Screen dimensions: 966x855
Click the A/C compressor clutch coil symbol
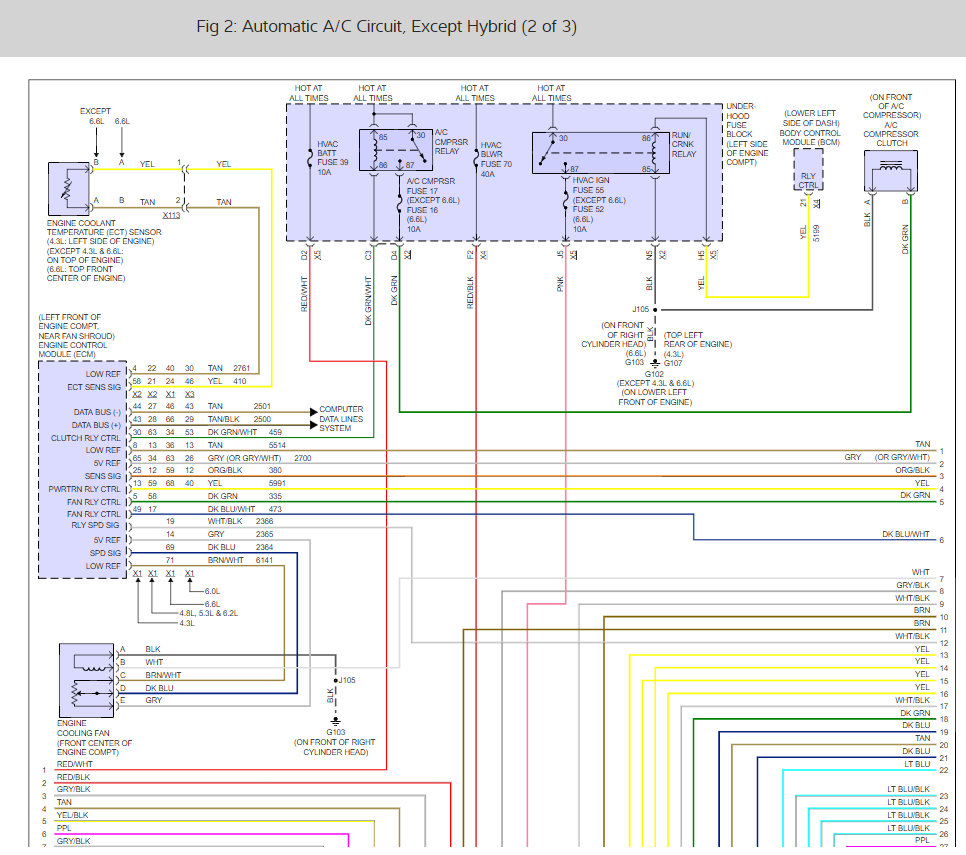pos(890,171)
